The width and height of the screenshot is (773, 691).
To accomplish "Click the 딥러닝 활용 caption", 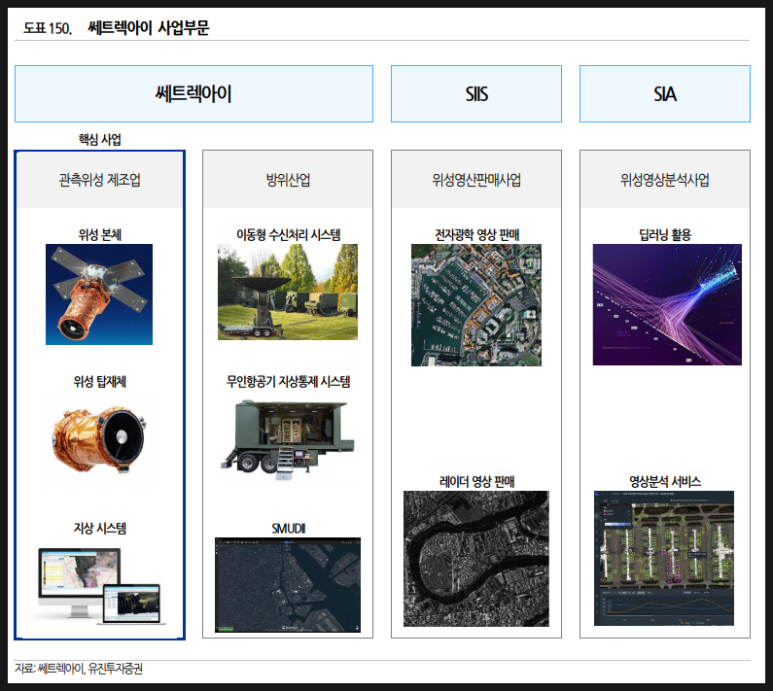I will click(665, 235).
